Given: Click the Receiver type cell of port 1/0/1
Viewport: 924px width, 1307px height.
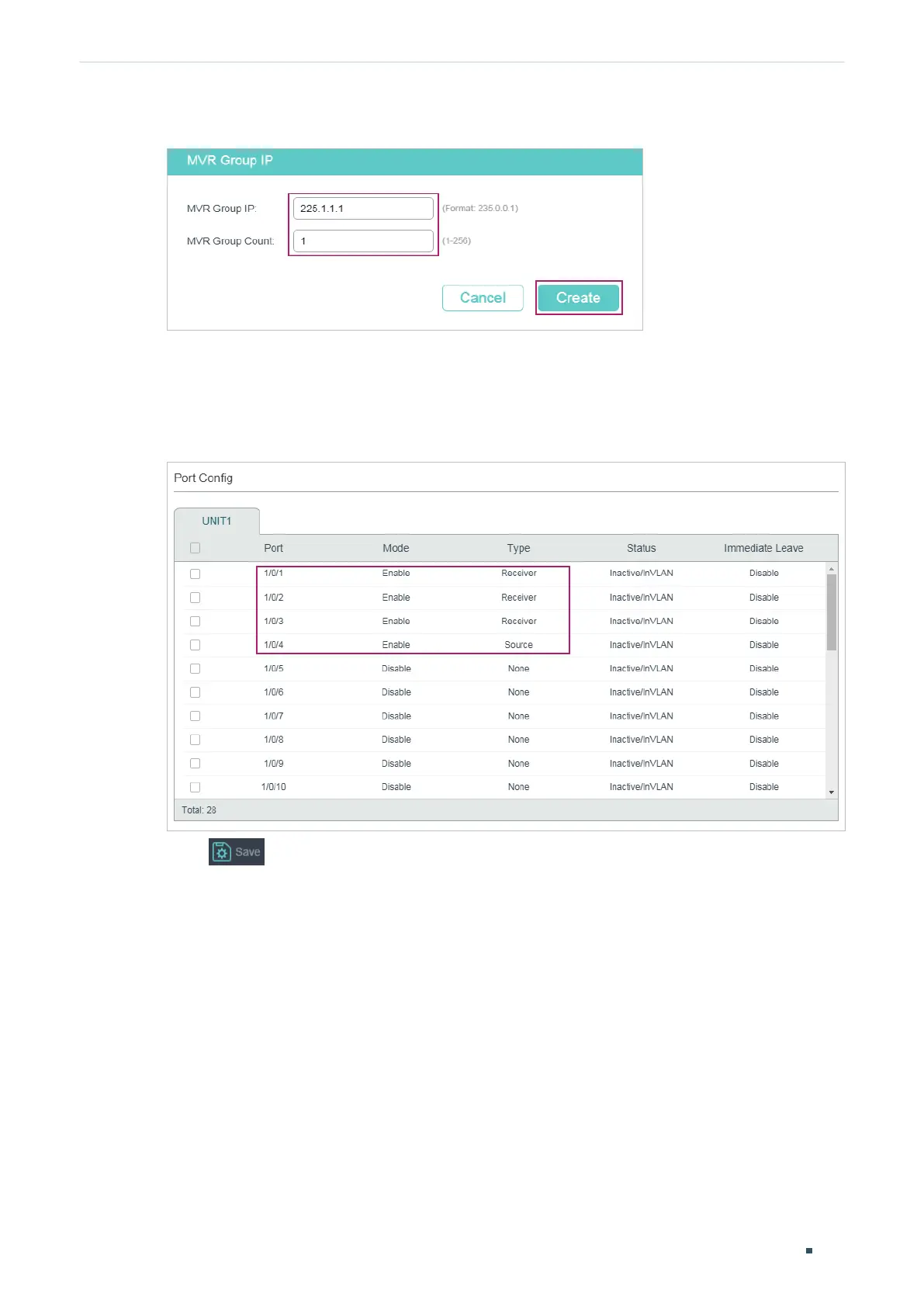Looking at the screenshot, I should pyautogui.click(x=518, y=574).
